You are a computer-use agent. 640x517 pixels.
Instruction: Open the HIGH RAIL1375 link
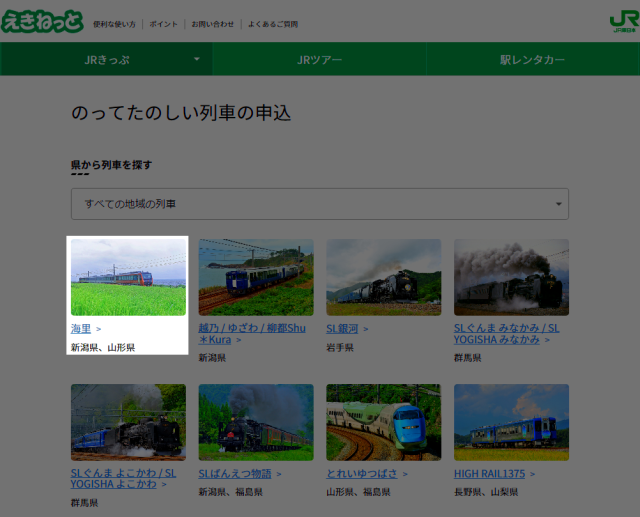tap(489, 473)
